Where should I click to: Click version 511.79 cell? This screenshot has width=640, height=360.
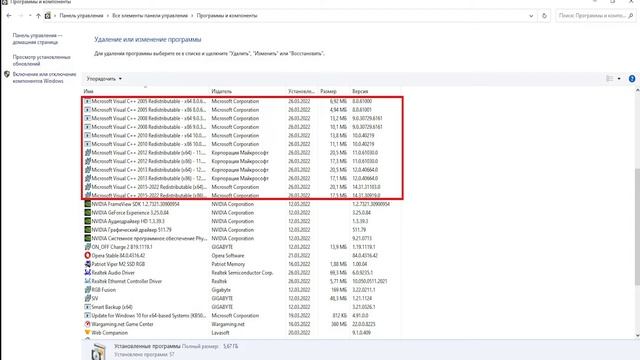tap(359, 230)
